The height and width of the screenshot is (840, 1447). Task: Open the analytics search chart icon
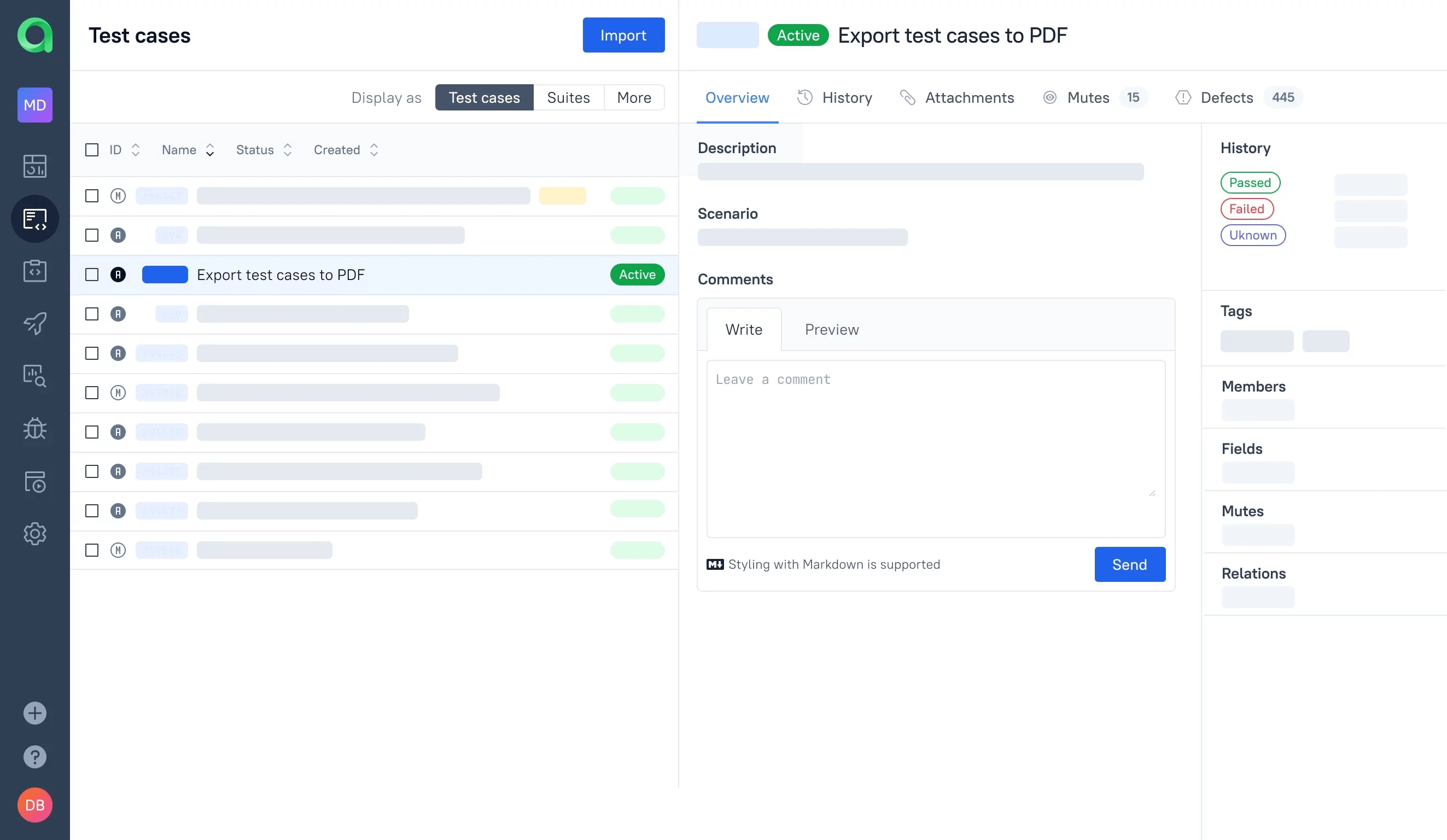point(34,376)
